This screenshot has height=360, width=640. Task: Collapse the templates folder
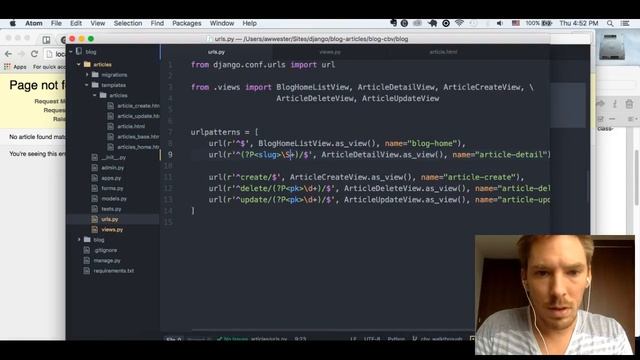(87, 85)
